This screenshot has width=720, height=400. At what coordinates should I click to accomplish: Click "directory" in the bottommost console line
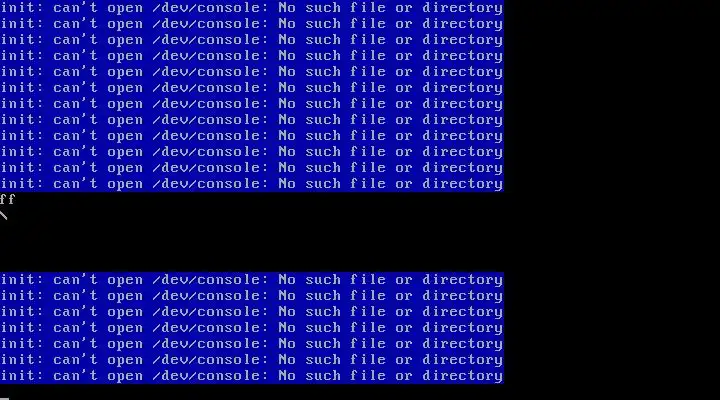click(462, 376)
